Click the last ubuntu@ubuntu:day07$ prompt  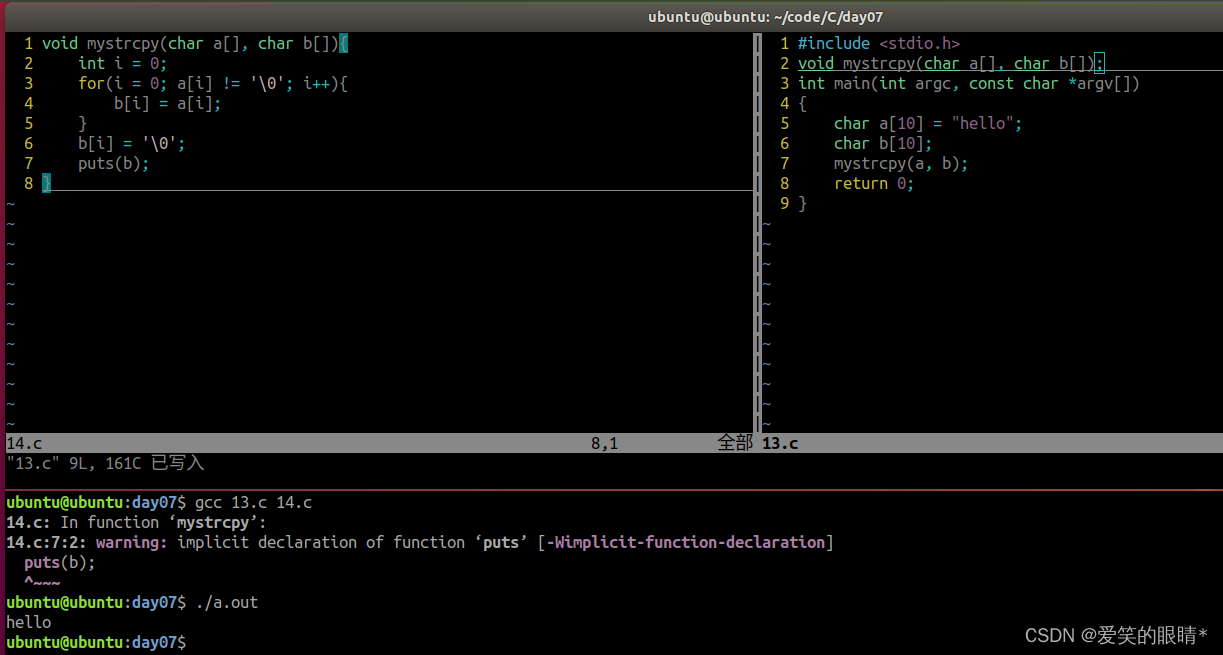click(x=95, y=642)
